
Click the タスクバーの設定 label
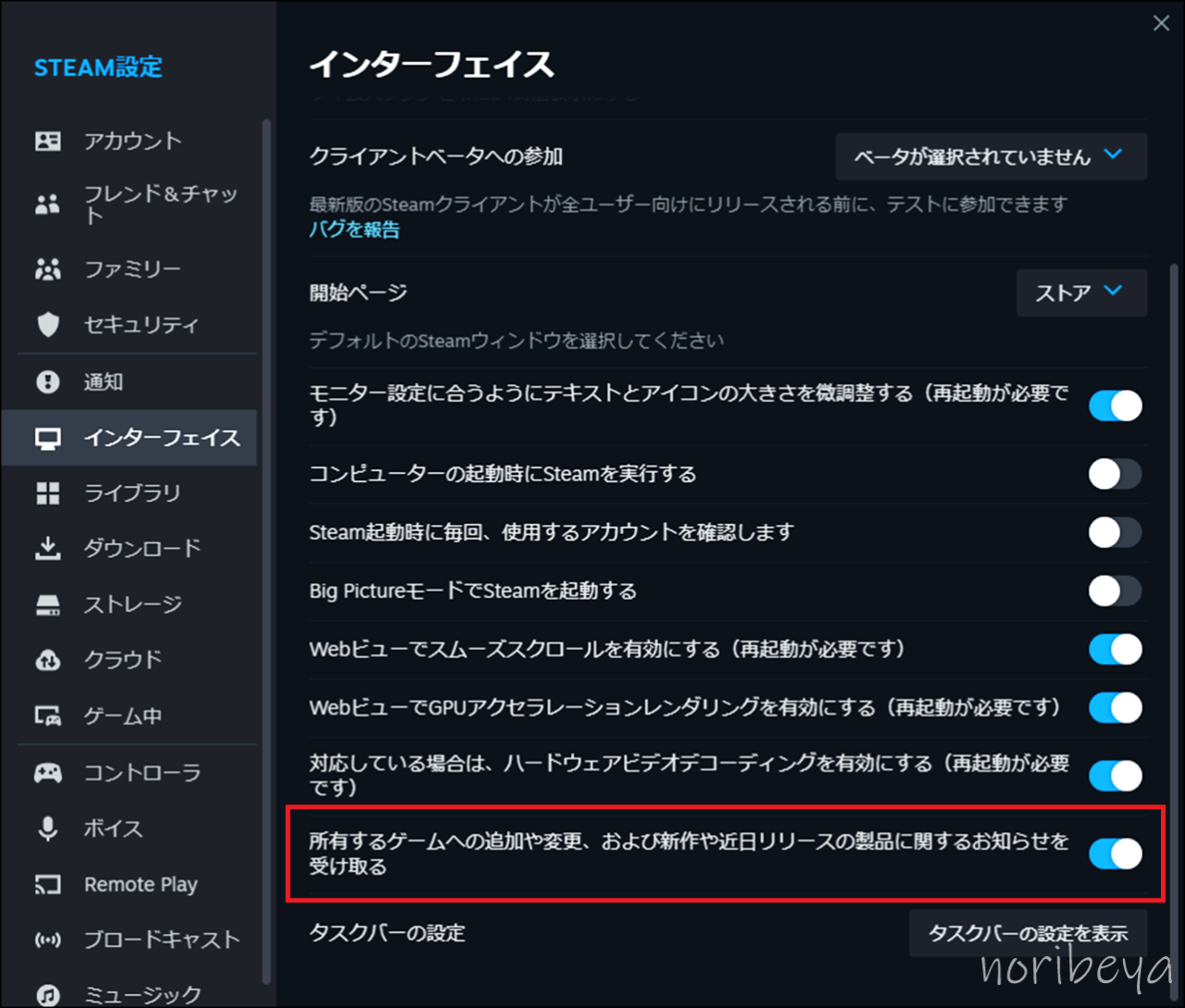click(387, 933)
